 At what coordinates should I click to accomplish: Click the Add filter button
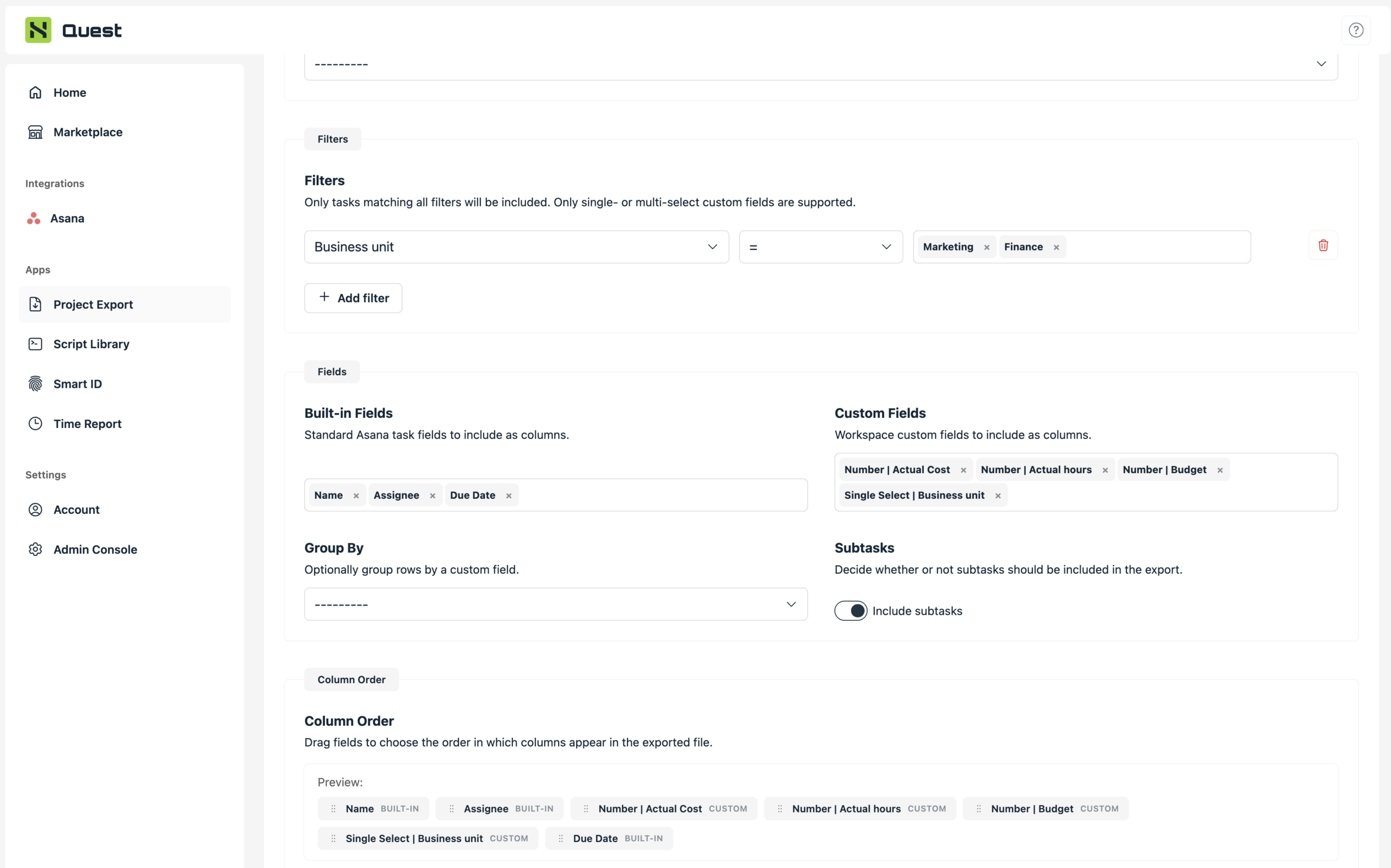(353, 298)
